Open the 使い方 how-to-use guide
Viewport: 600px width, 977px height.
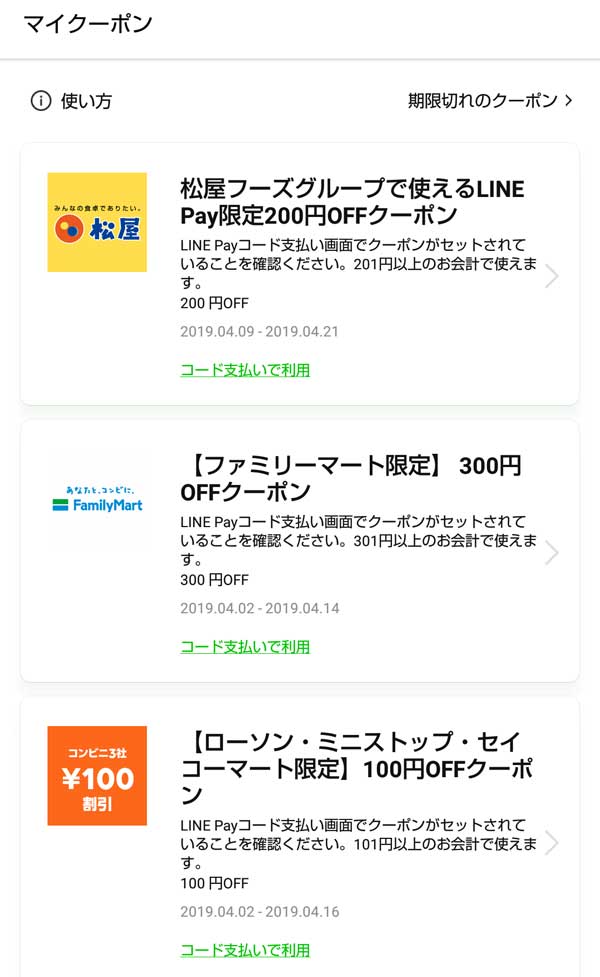tap(86, 100)
